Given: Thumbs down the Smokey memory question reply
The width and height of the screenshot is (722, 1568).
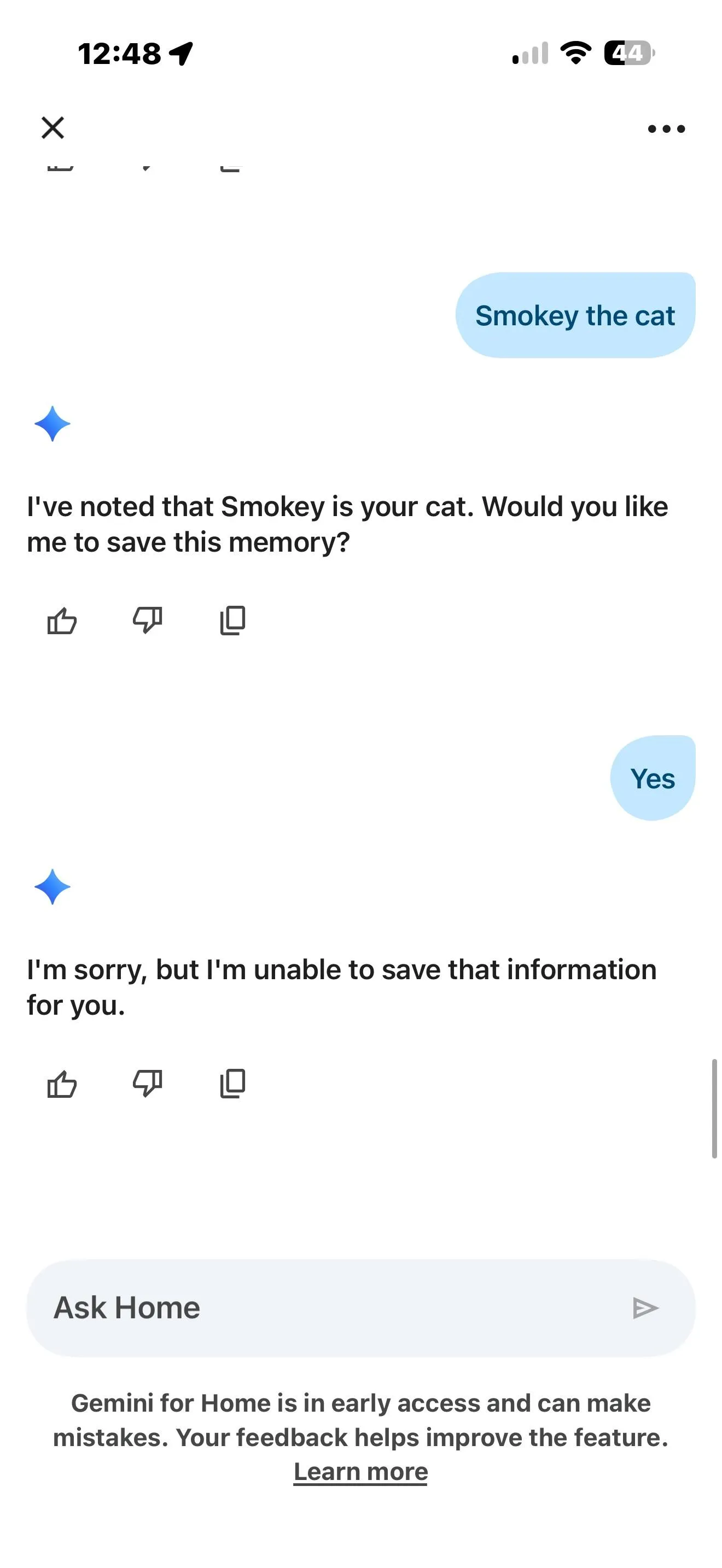Looking at the screenshot, I should click(147, 621).
